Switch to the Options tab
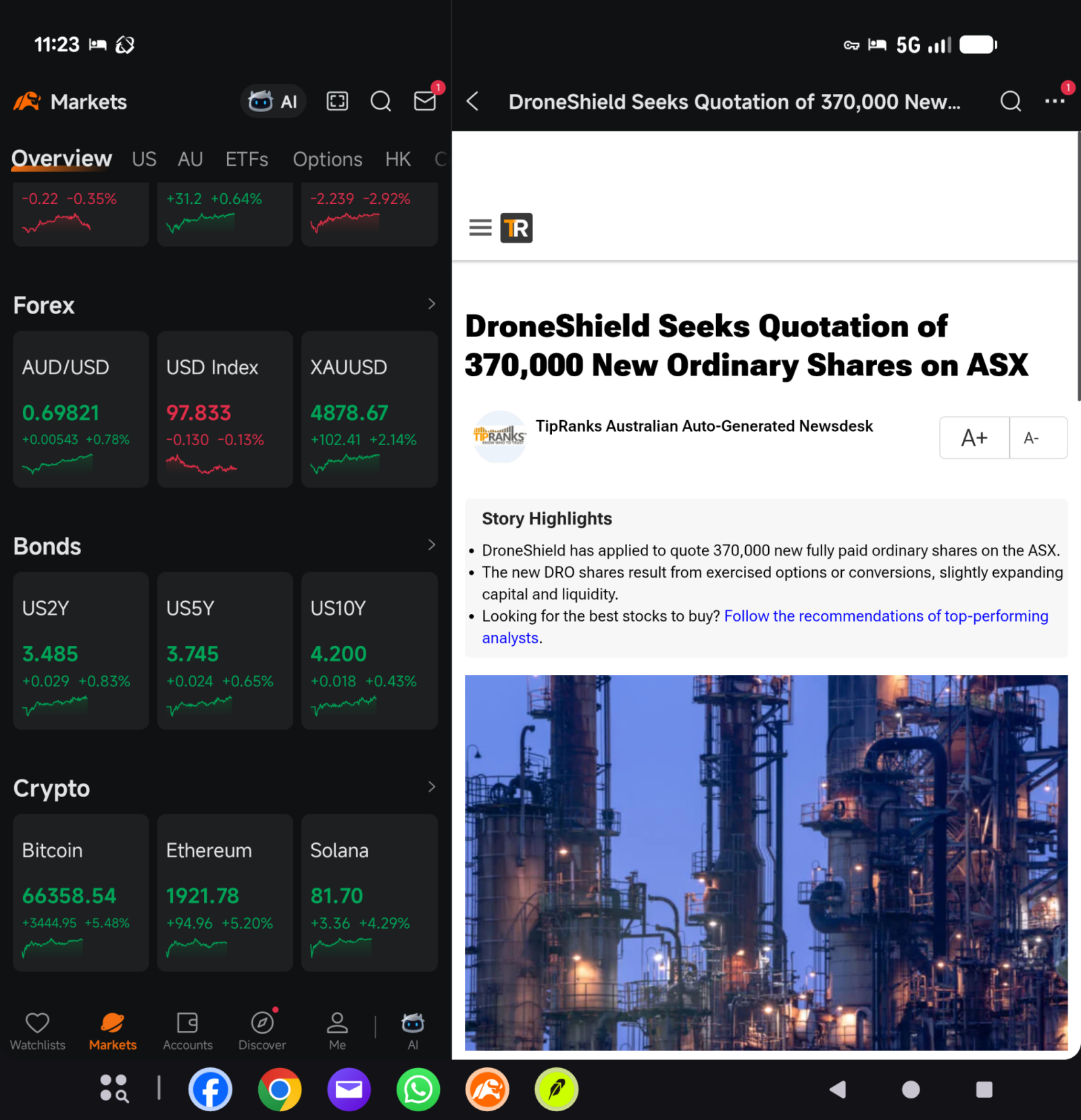 click(x=328, y=159)
